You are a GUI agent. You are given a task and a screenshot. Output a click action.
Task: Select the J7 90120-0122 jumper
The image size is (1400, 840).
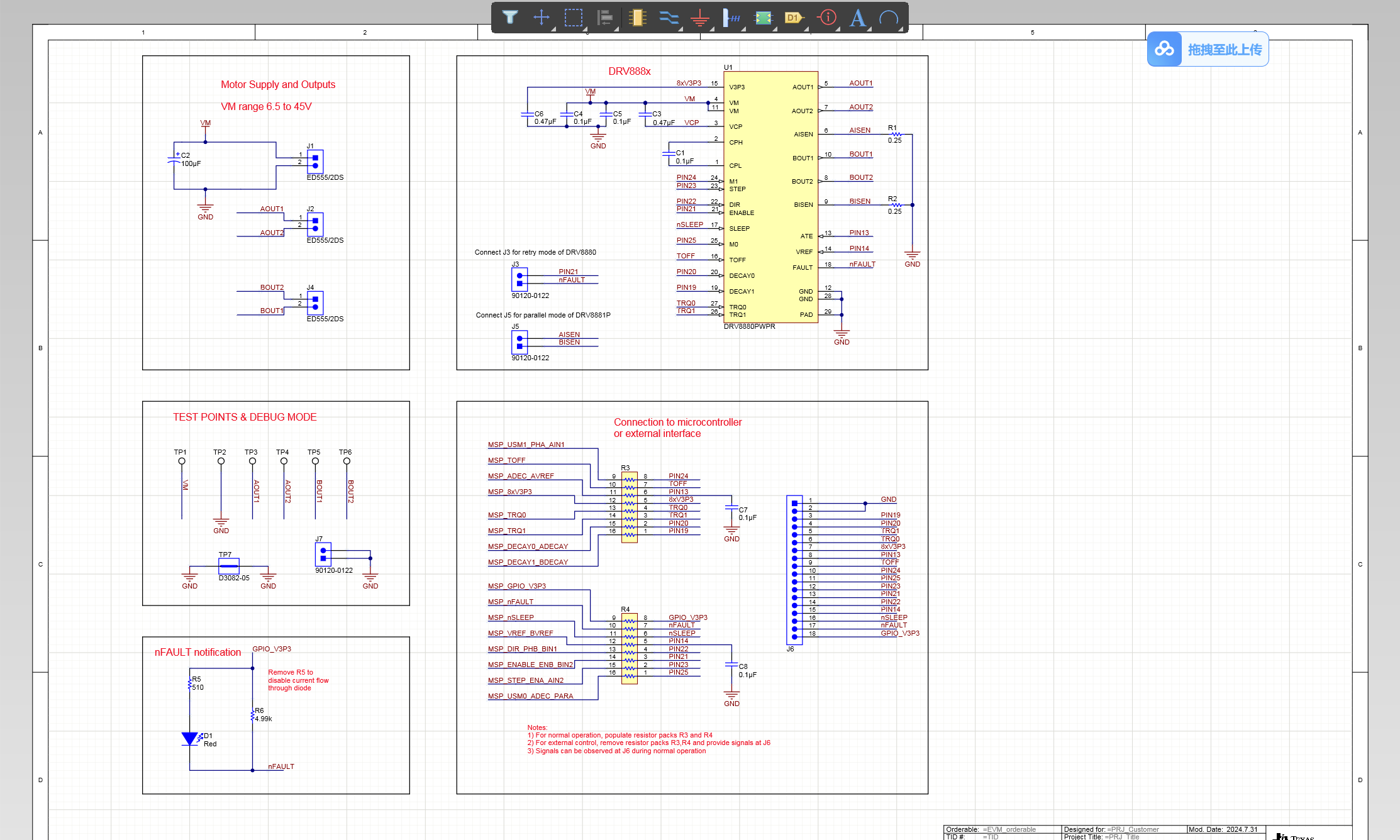[323, 554]
